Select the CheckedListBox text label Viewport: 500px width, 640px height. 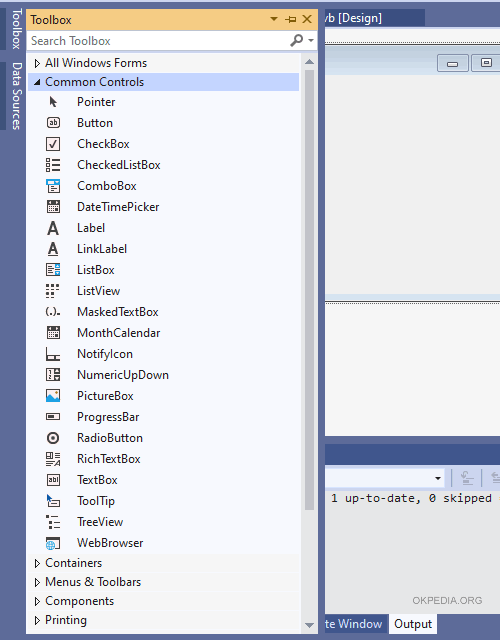click(119, 165)
